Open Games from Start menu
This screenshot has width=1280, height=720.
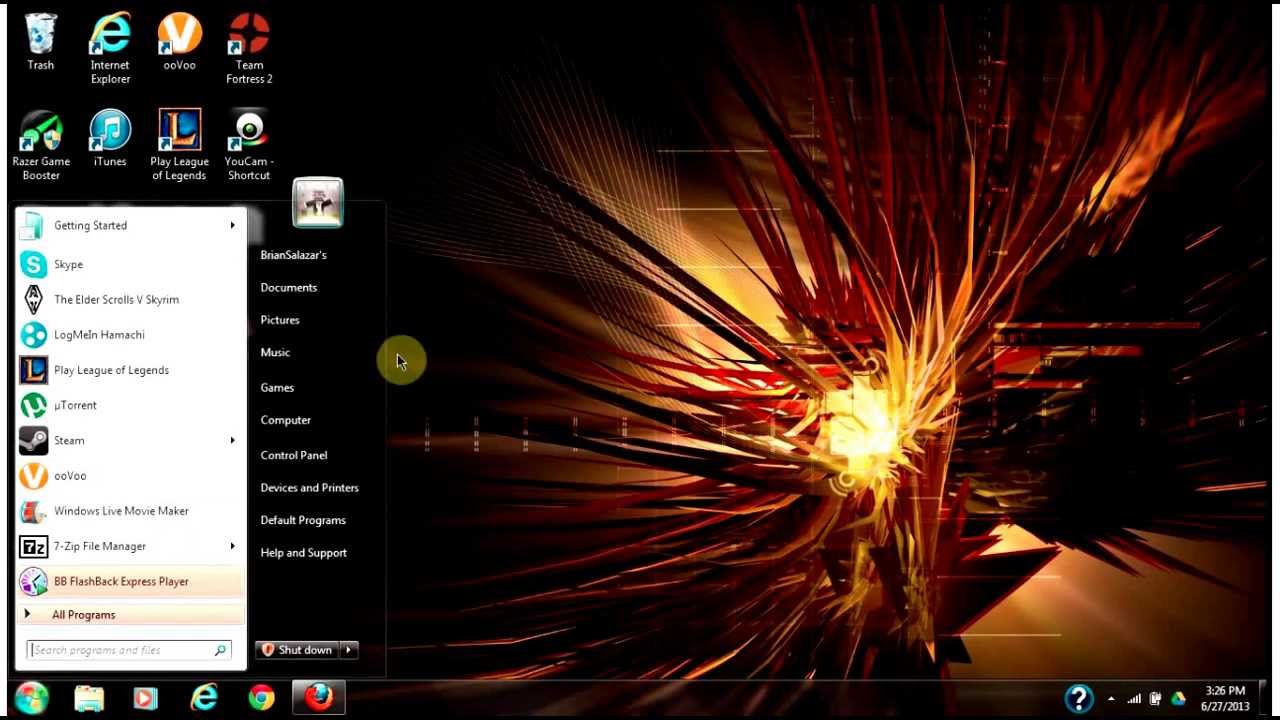(x=277, y=387)
